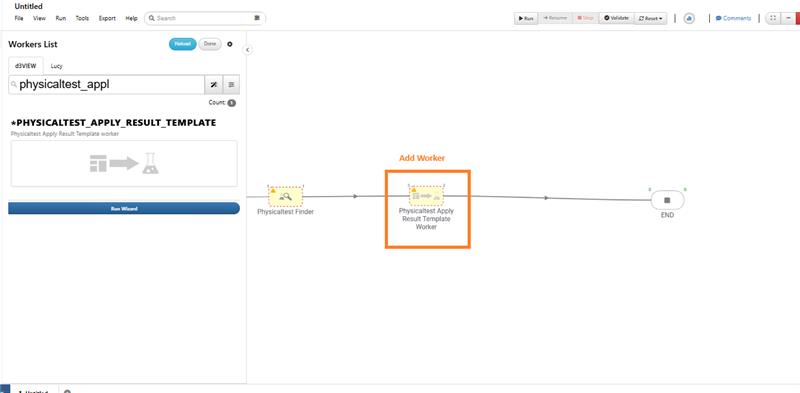Open Workers List settings gear
800x393 pixels.
click(x=230, y=44)
